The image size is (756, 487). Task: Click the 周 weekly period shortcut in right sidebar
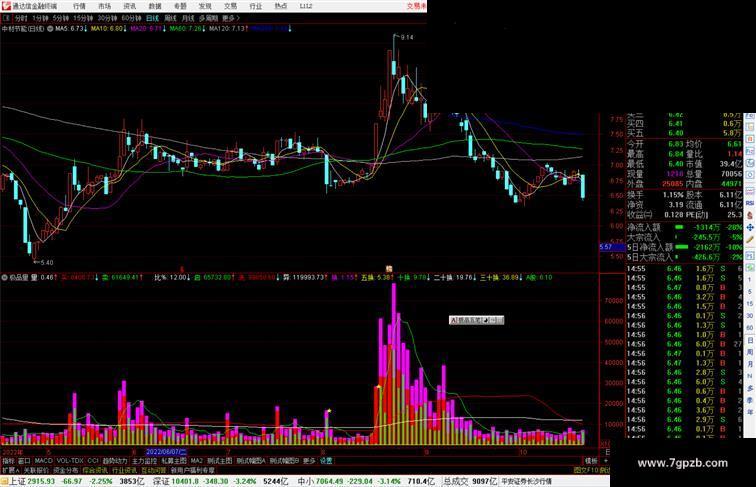click(x=750, y=352)
